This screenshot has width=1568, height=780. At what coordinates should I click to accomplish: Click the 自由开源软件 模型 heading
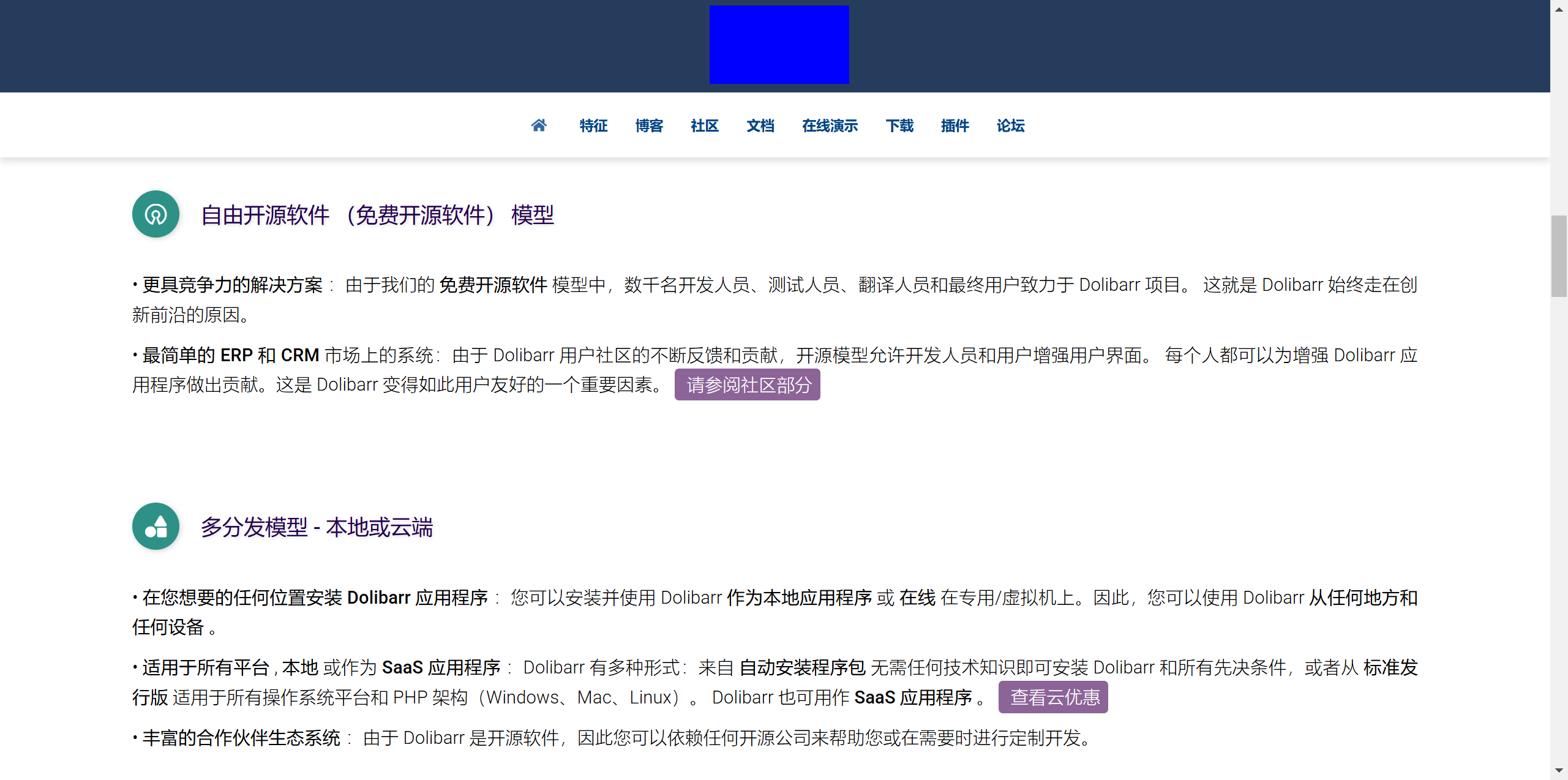click(377, 215)
